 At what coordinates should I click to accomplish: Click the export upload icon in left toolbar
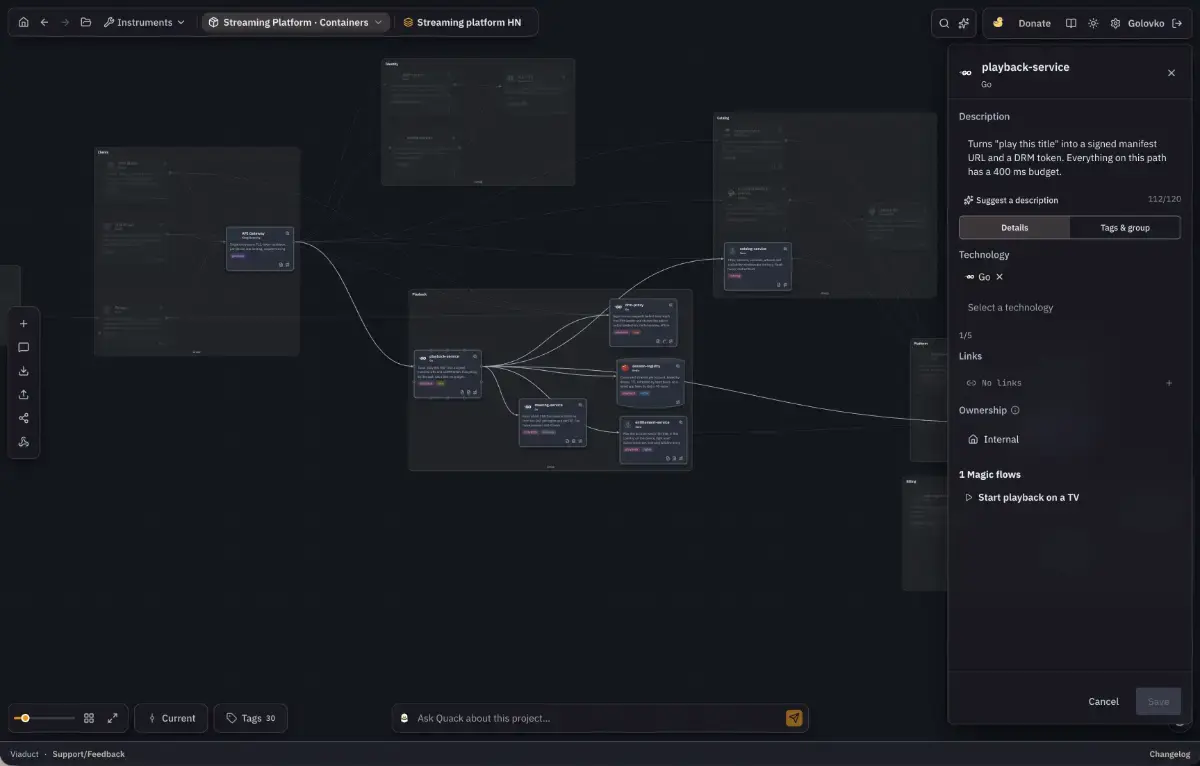(x=24, y=394)
